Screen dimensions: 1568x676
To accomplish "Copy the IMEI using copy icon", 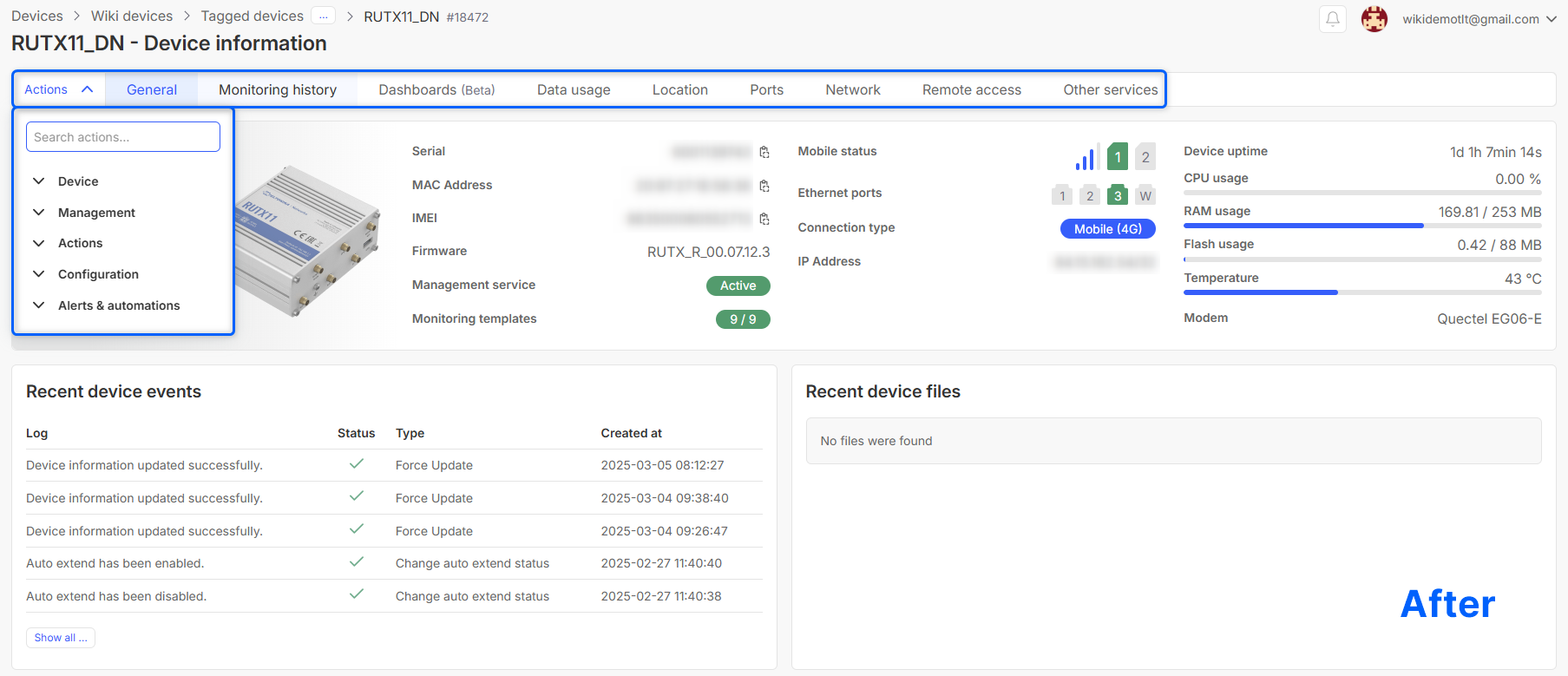I will 764,219.
